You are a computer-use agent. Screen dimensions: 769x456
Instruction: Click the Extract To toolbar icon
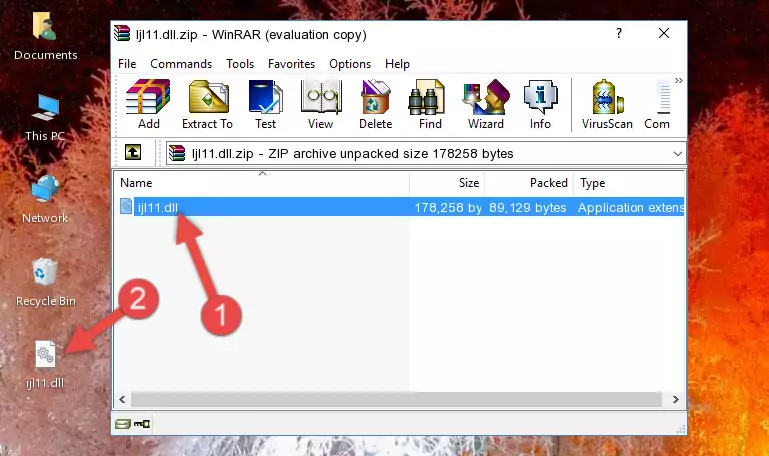pyautogui.click(x=207, y=104)
